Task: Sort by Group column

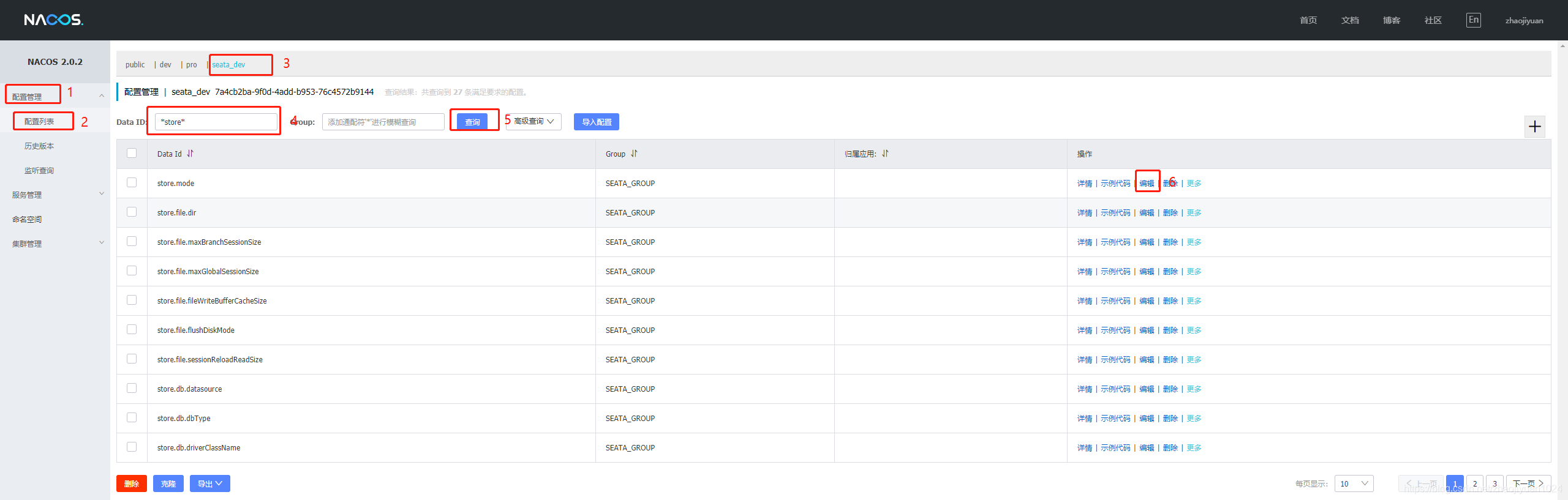Action: [634, 154]
